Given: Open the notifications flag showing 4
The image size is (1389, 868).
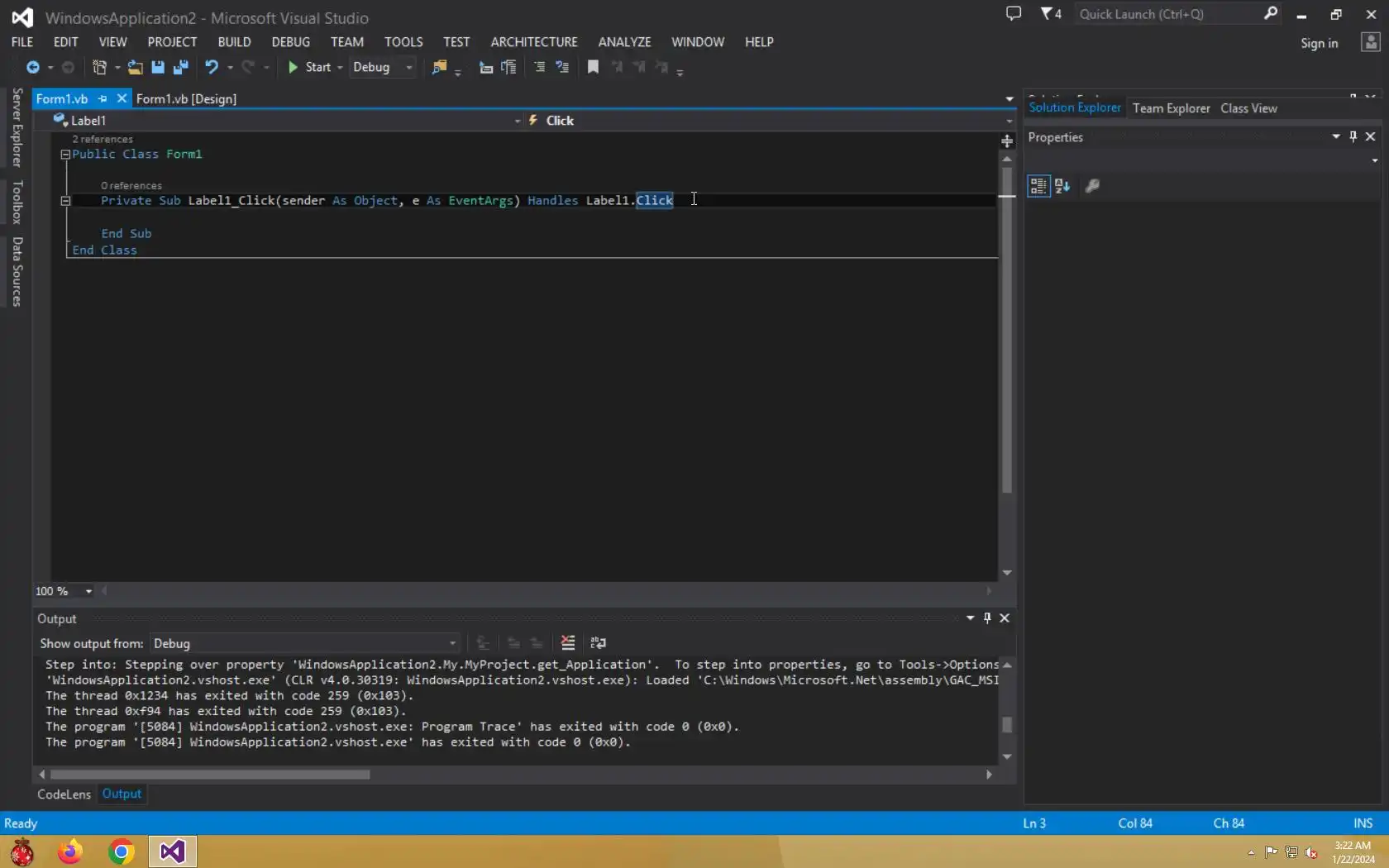Looking at the screenshot, I should (x=1051, y=14).
